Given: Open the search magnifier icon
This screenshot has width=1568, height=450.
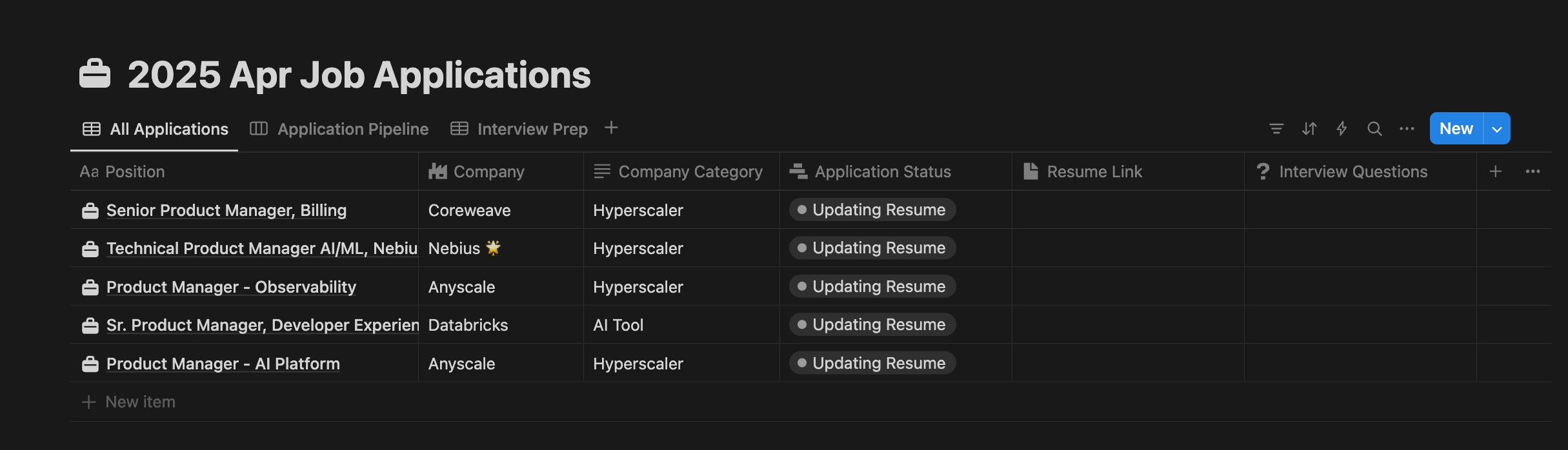Looking at the screenshot, I should point(1374,129).
